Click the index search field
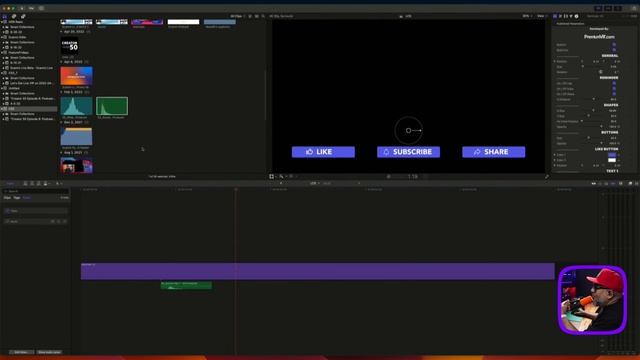This screenshot has width=640, height=360. pos(36,191)
